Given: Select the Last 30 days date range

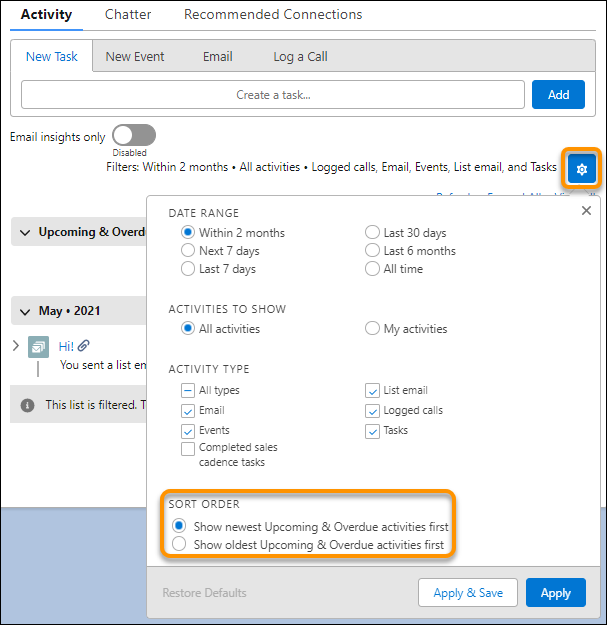Looking at the screenshot, I should click(372, 233).
